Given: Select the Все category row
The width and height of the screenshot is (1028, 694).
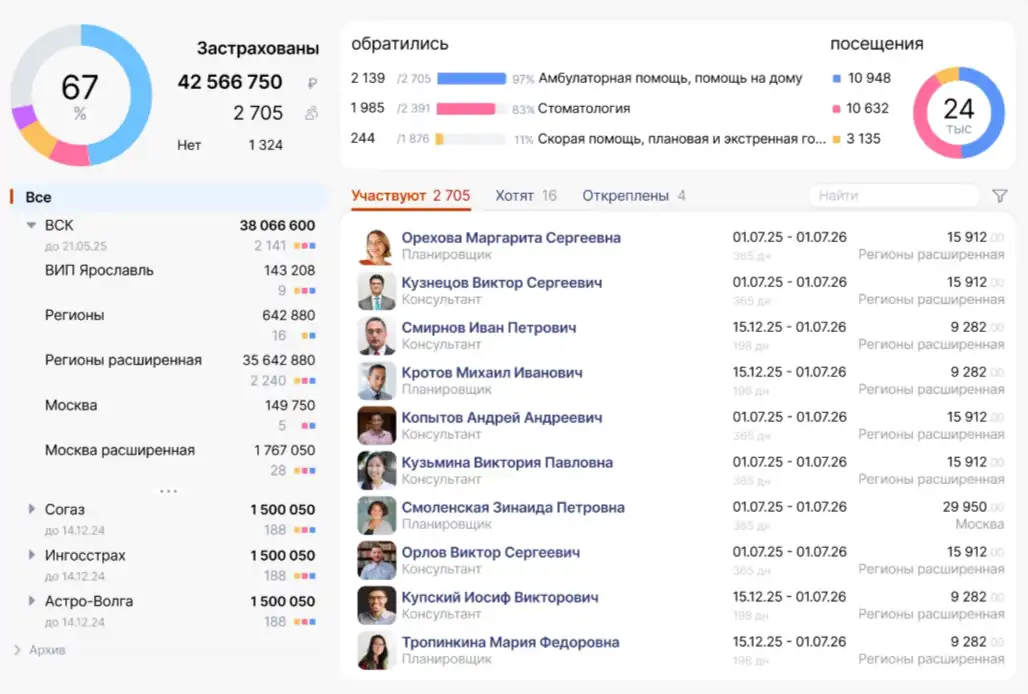Looking at the screenshot, I should pyautogui.click(x=168, y=197).
